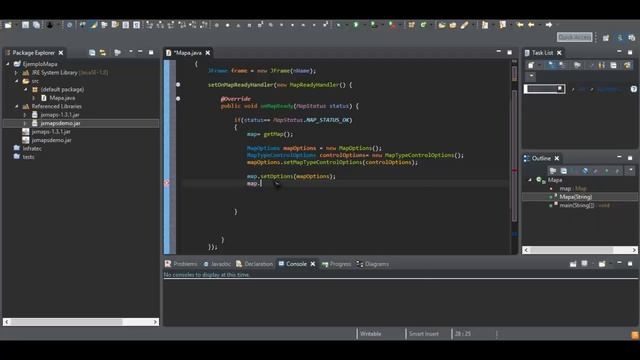
Task: Select the Outline tab
Action: click(x=541, y=158)
